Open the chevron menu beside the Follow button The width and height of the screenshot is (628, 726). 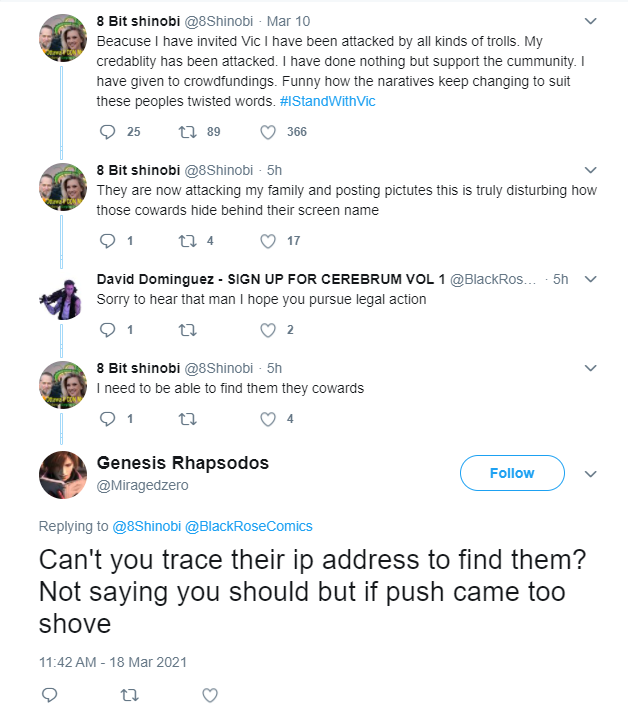click(590, 474)
